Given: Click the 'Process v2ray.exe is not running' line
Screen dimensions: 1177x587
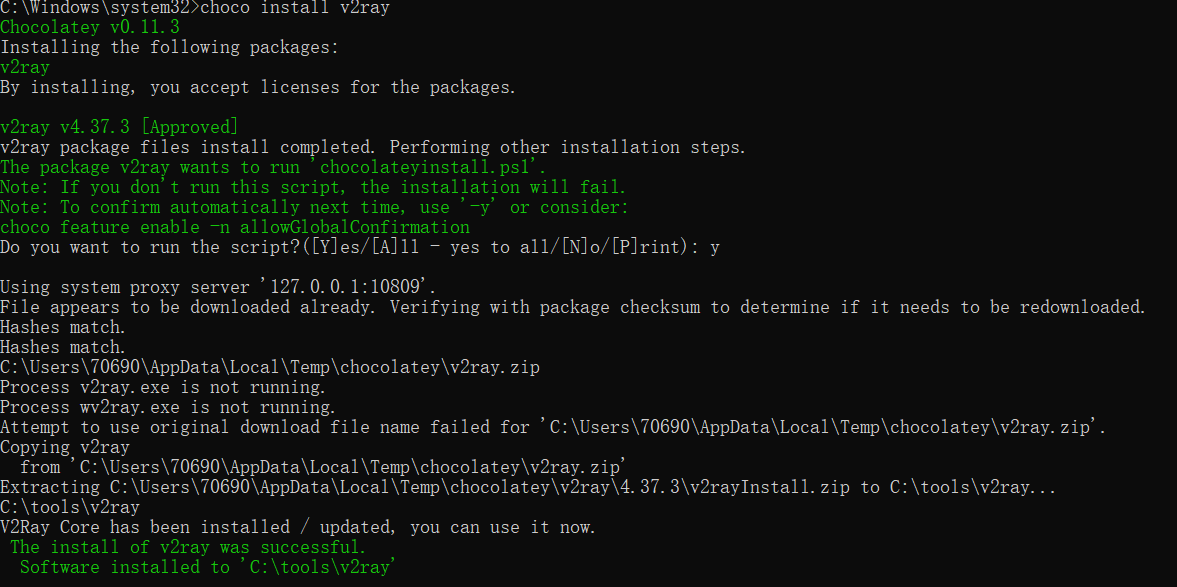Looking at the screenshot, I should (x=163, y=387).
